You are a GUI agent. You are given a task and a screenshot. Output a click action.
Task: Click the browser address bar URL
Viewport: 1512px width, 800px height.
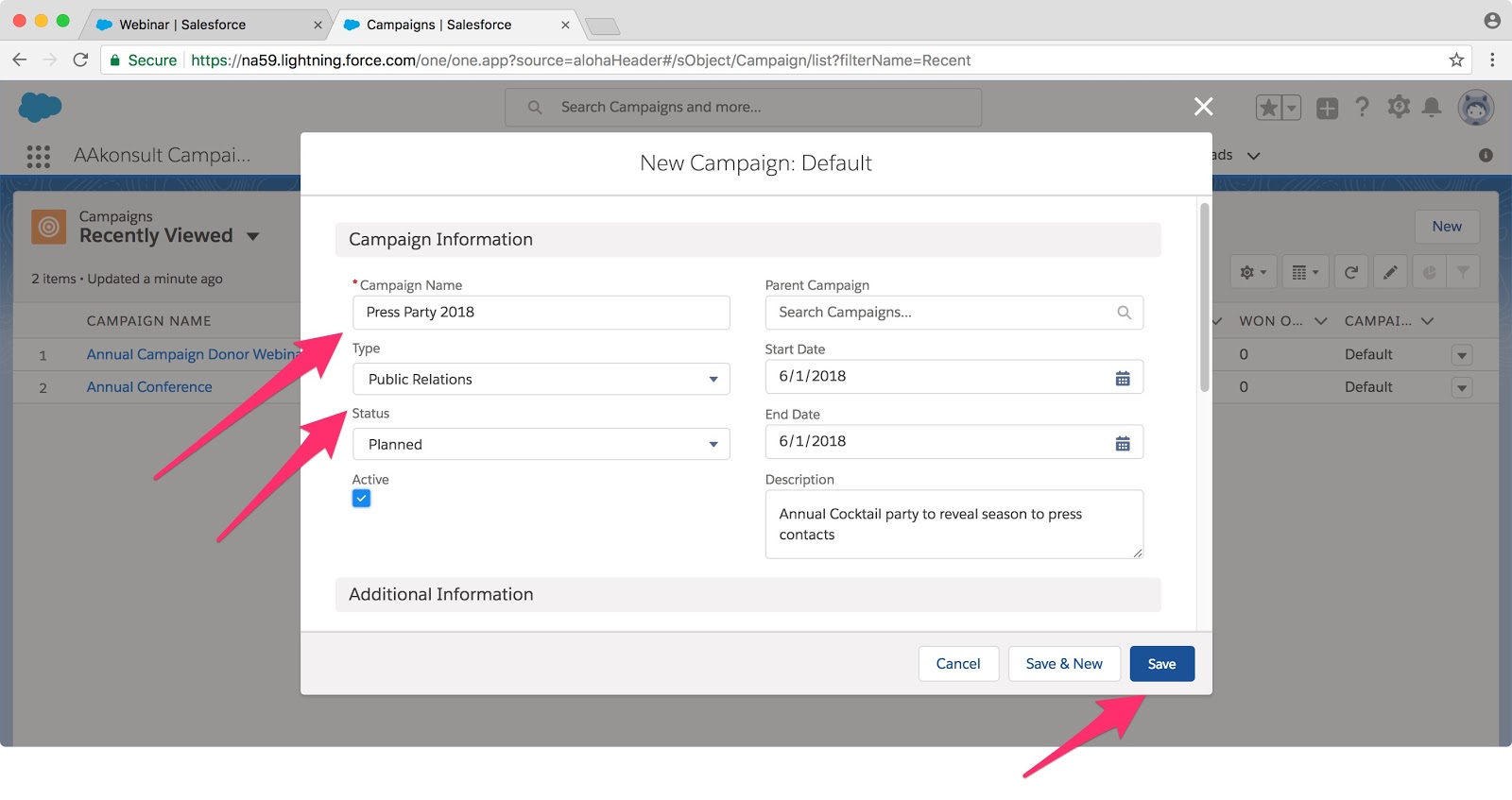tap(580, 60)
